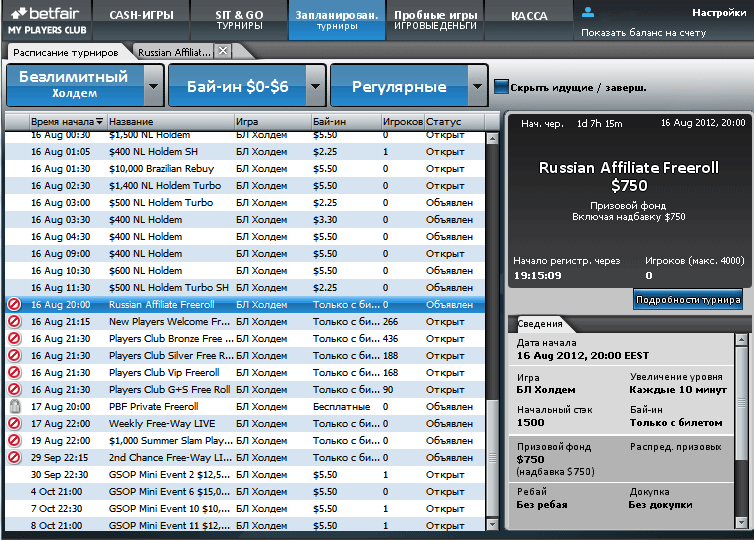Select GSOP Mini Event 10 row
The height and width of the screenshot is (540, 754).
point(245,508)
